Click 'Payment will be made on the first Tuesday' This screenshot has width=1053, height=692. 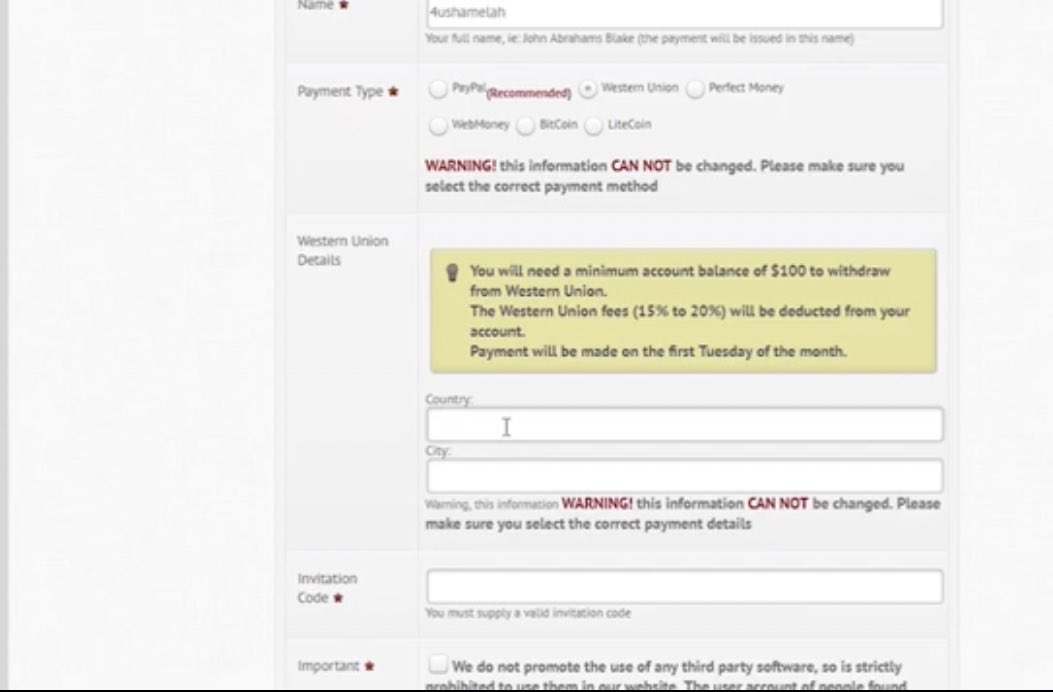pyautogui.click(x=658, y=351)
